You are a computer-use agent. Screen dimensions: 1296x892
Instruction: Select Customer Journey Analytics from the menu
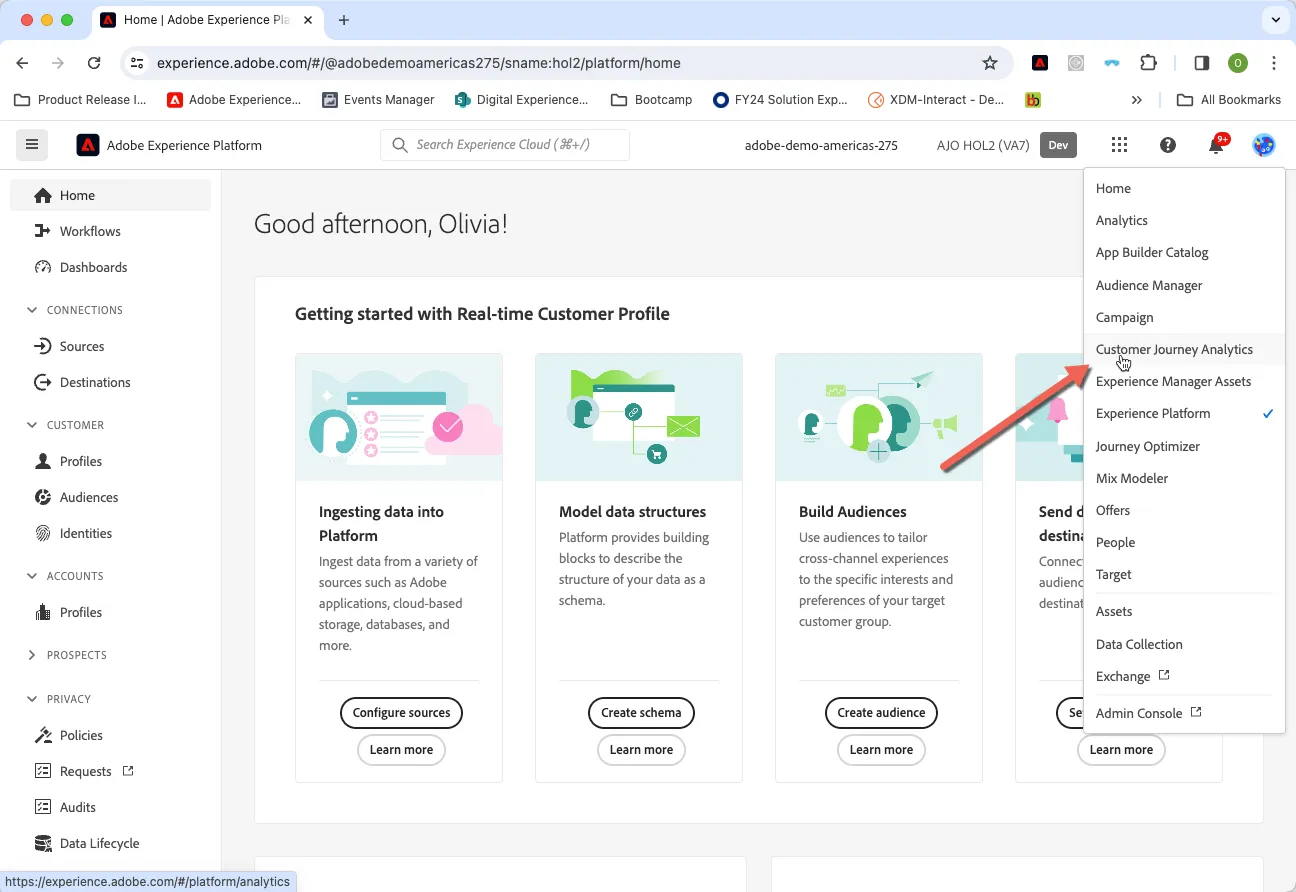(x=1184, y=350)
